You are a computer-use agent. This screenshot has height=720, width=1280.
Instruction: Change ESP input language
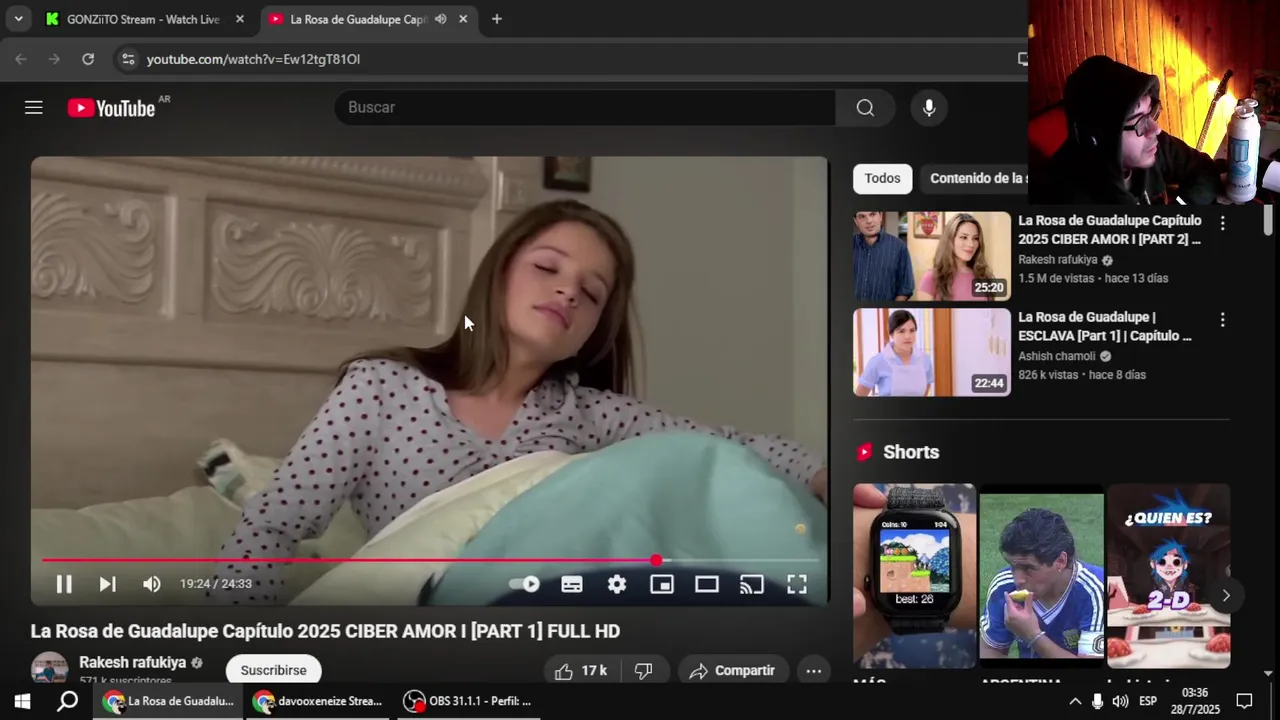(1148, 701)
